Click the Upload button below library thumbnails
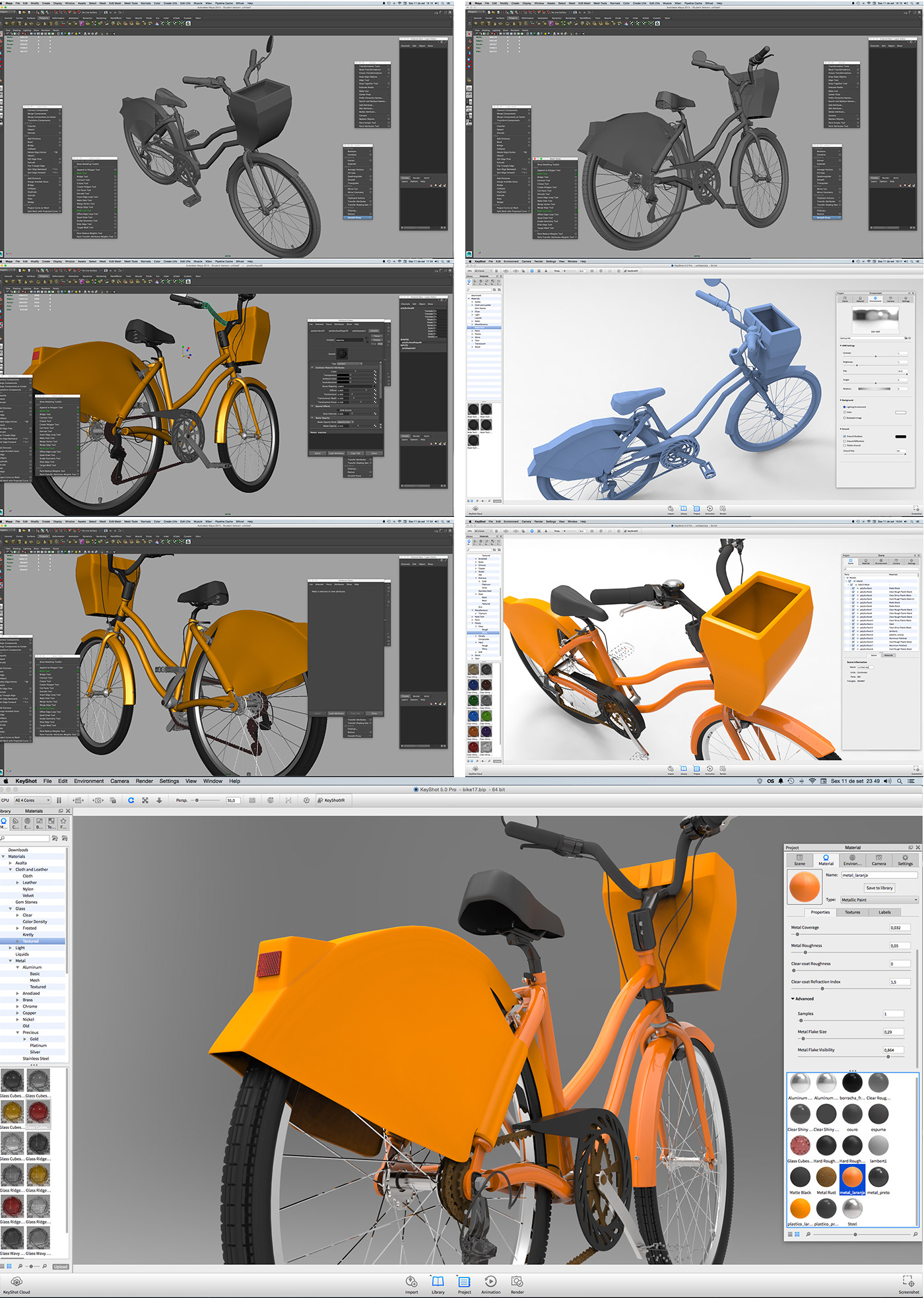The height and width of the screenshot is (1298, 924). [61, 1266]
